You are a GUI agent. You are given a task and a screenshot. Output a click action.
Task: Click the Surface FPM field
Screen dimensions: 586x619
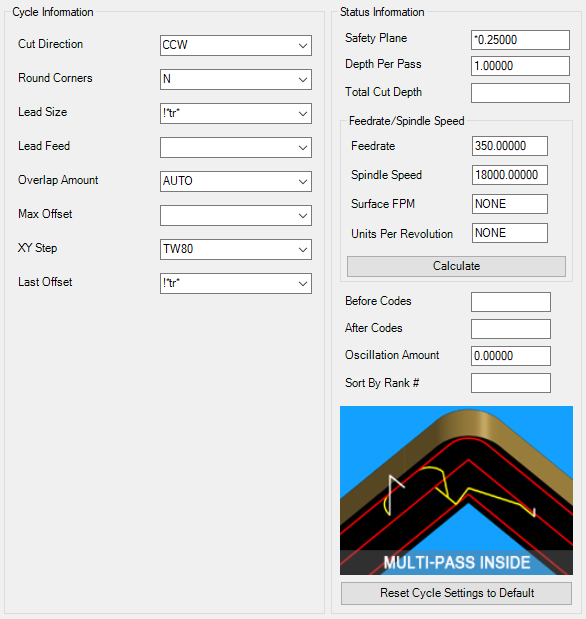pyautogui.click(x=509, y=204)
